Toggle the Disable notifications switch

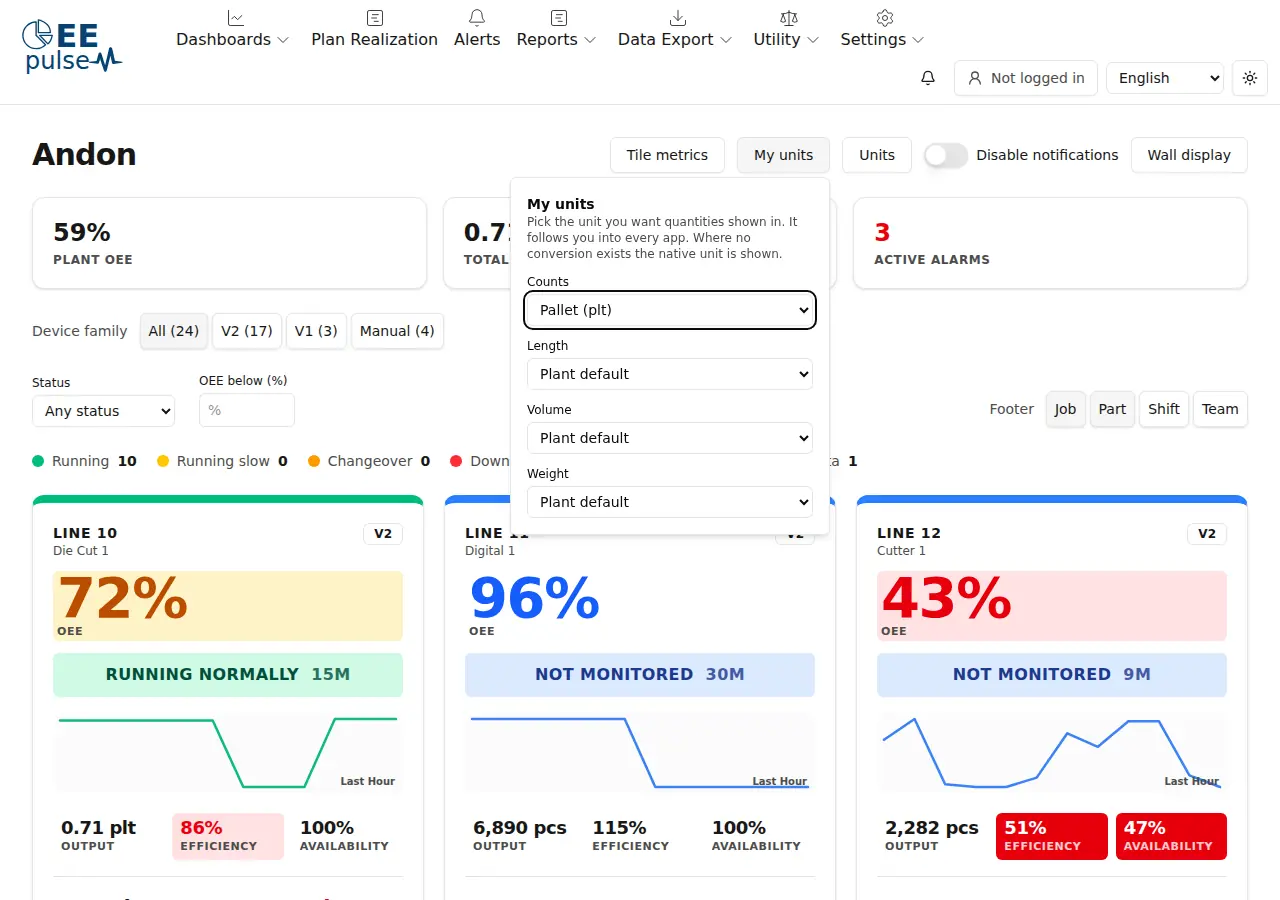click(945, 155)
